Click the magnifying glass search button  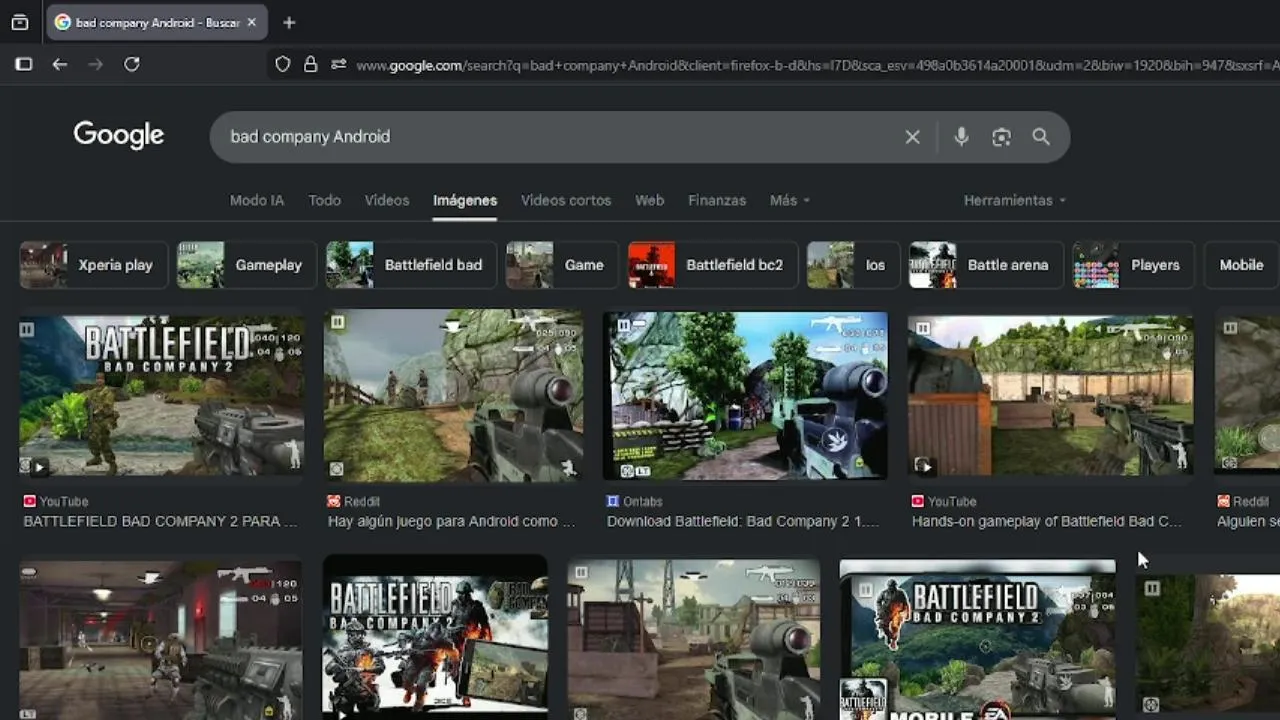pyautogui.click(x=1041, y=137)
